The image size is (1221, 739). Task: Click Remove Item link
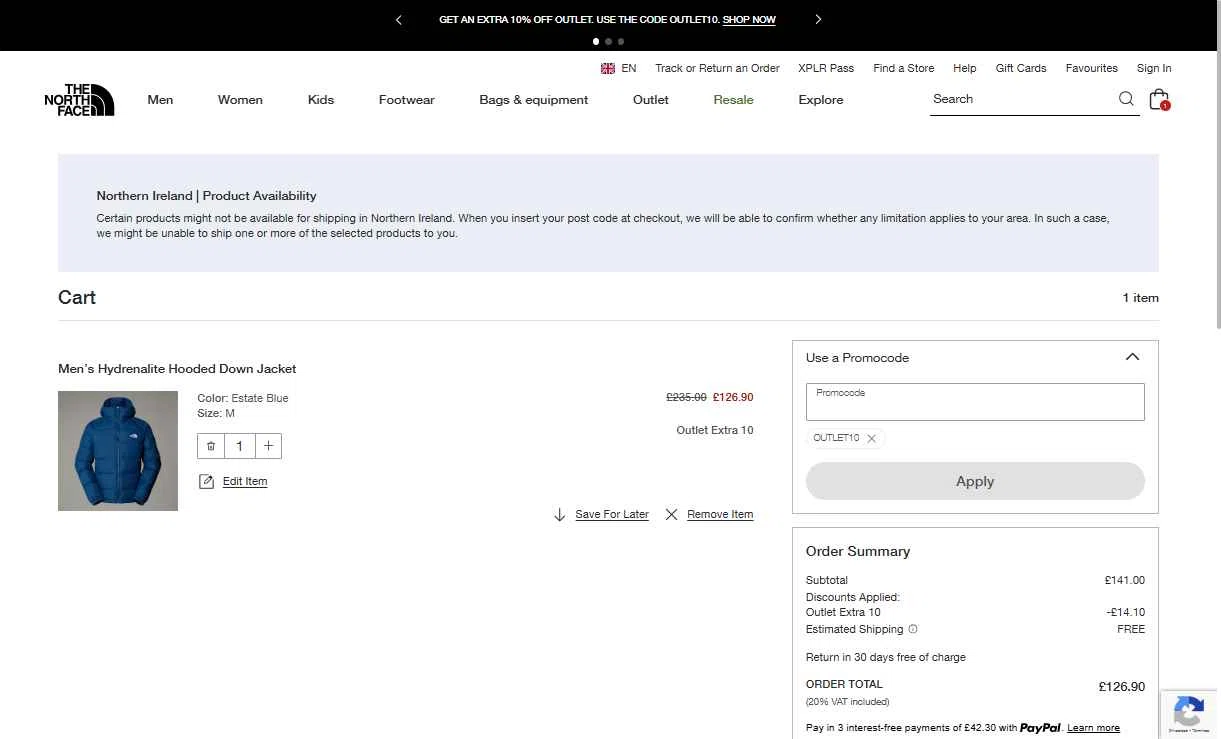point(720,515)
